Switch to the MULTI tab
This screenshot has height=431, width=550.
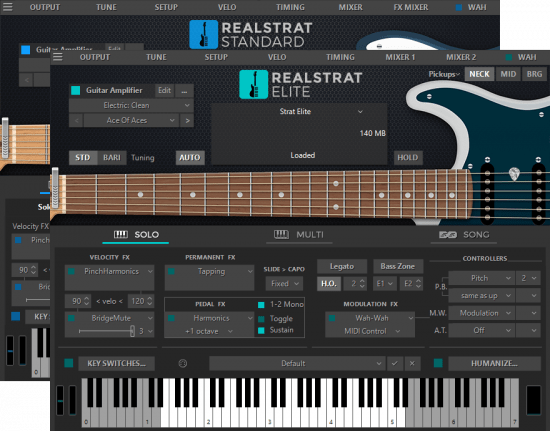(299, 235)
